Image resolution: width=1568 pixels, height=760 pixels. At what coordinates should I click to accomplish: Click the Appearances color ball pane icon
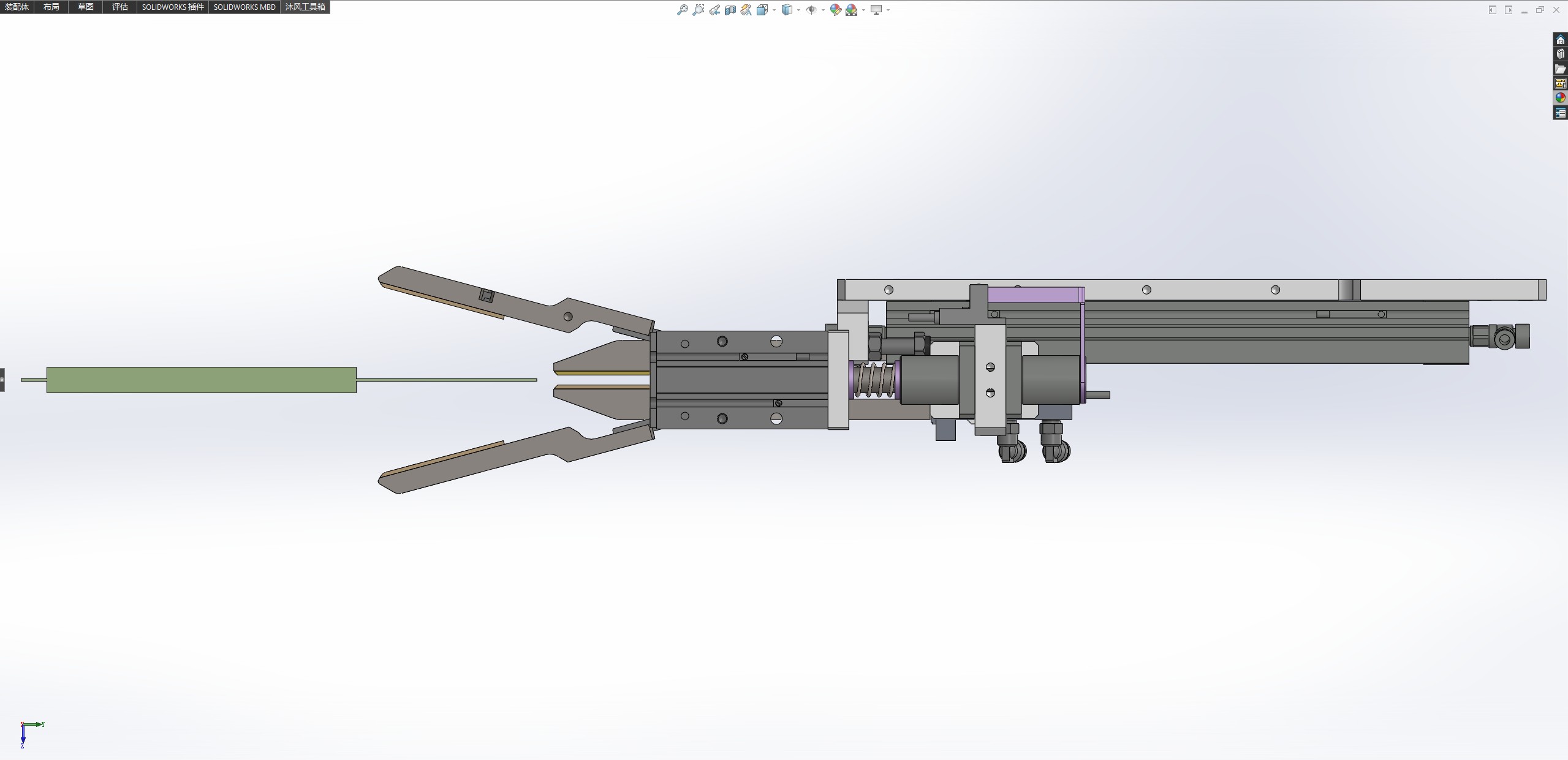[x=1561, y=98]
